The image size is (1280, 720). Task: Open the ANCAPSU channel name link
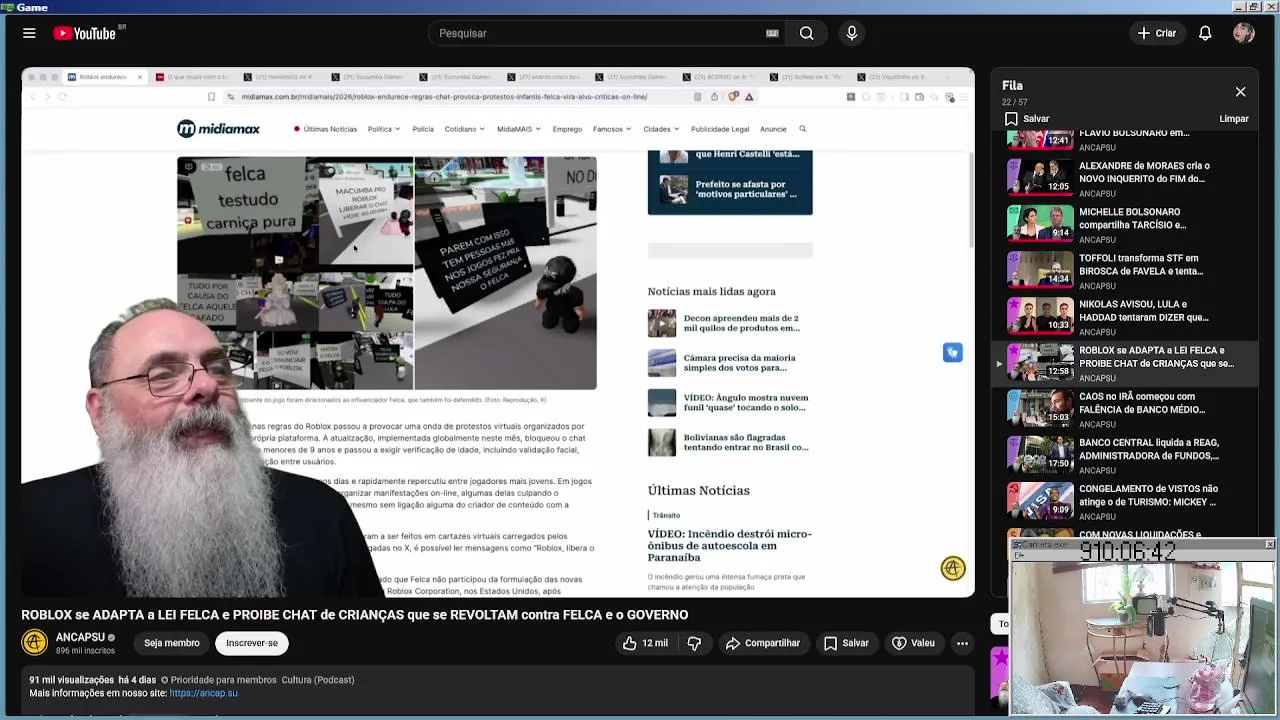click(x=80, y=637)
